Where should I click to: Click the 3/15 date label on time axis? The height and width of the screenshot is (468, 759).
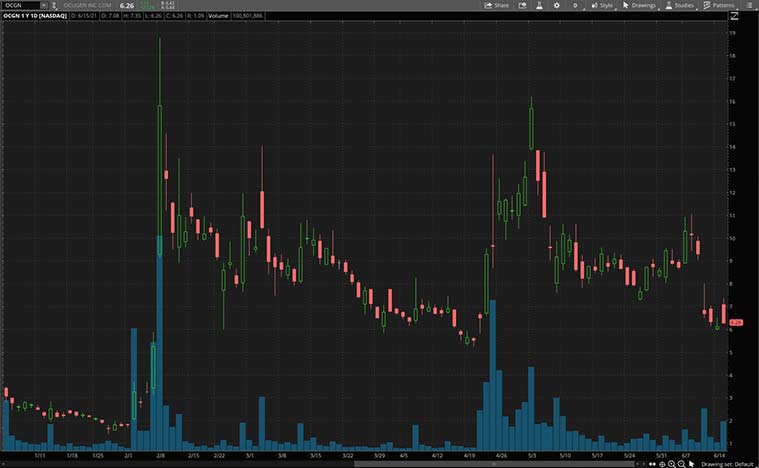pyautogui.click(x=316, y=455)
